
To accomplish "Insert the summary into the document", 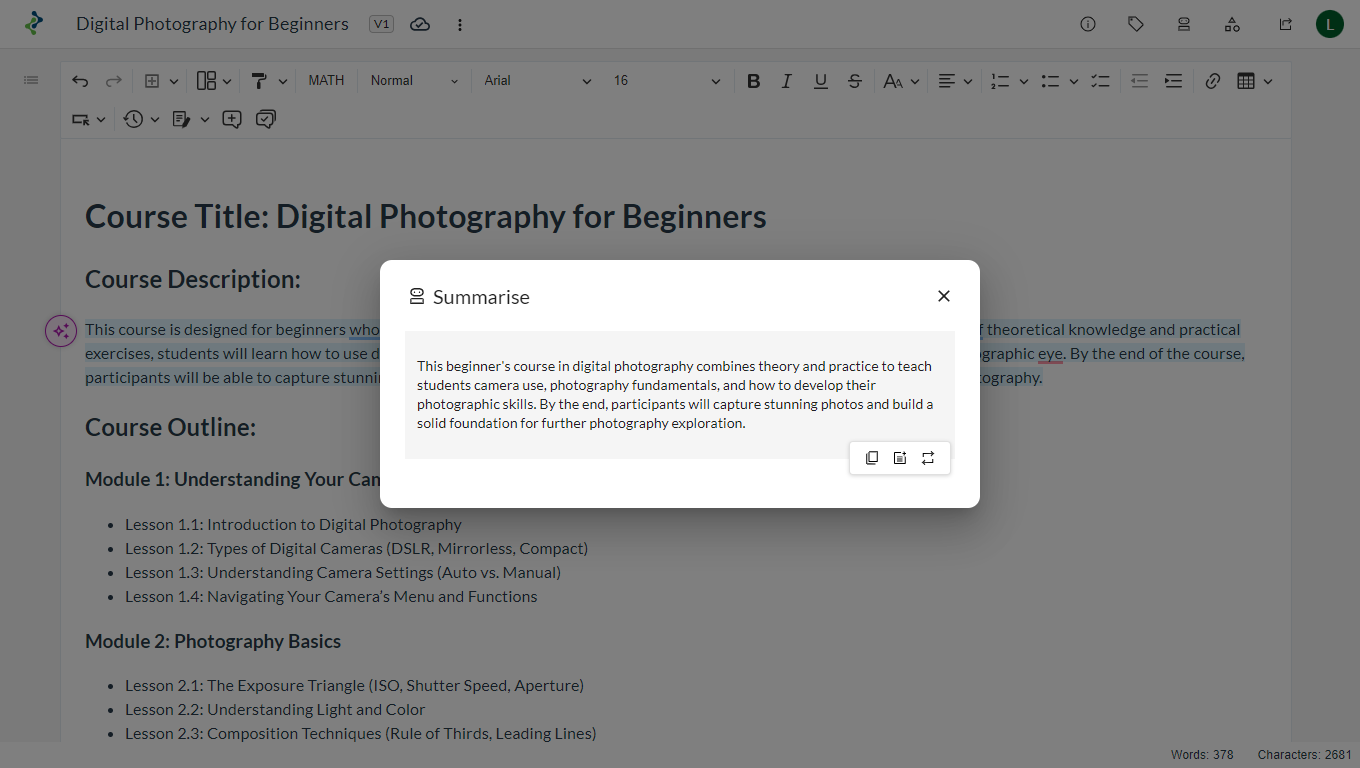I will [900, 458].
